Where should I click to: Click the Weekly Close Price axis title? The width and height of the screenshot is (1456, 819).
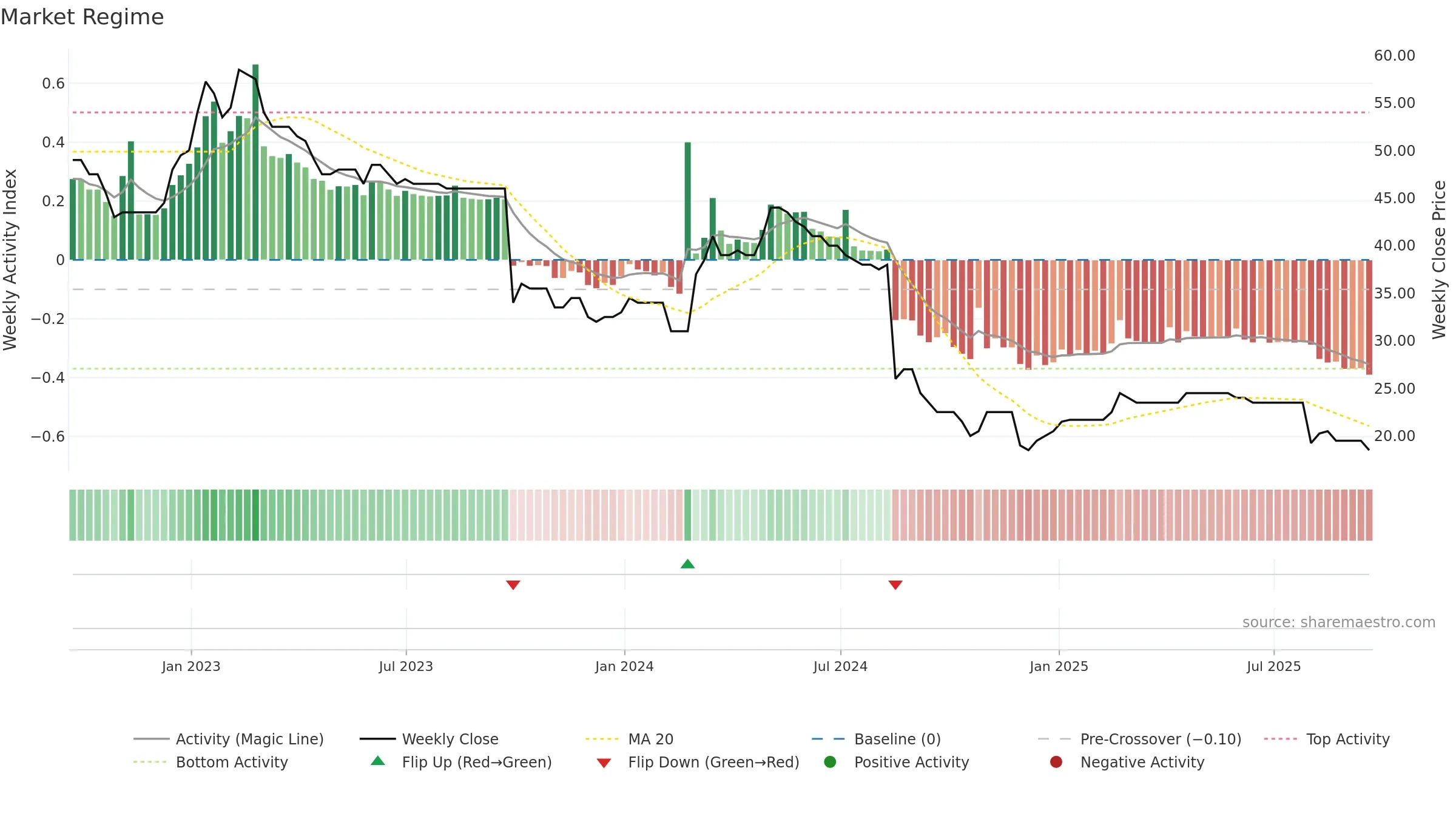point(1439,260)
